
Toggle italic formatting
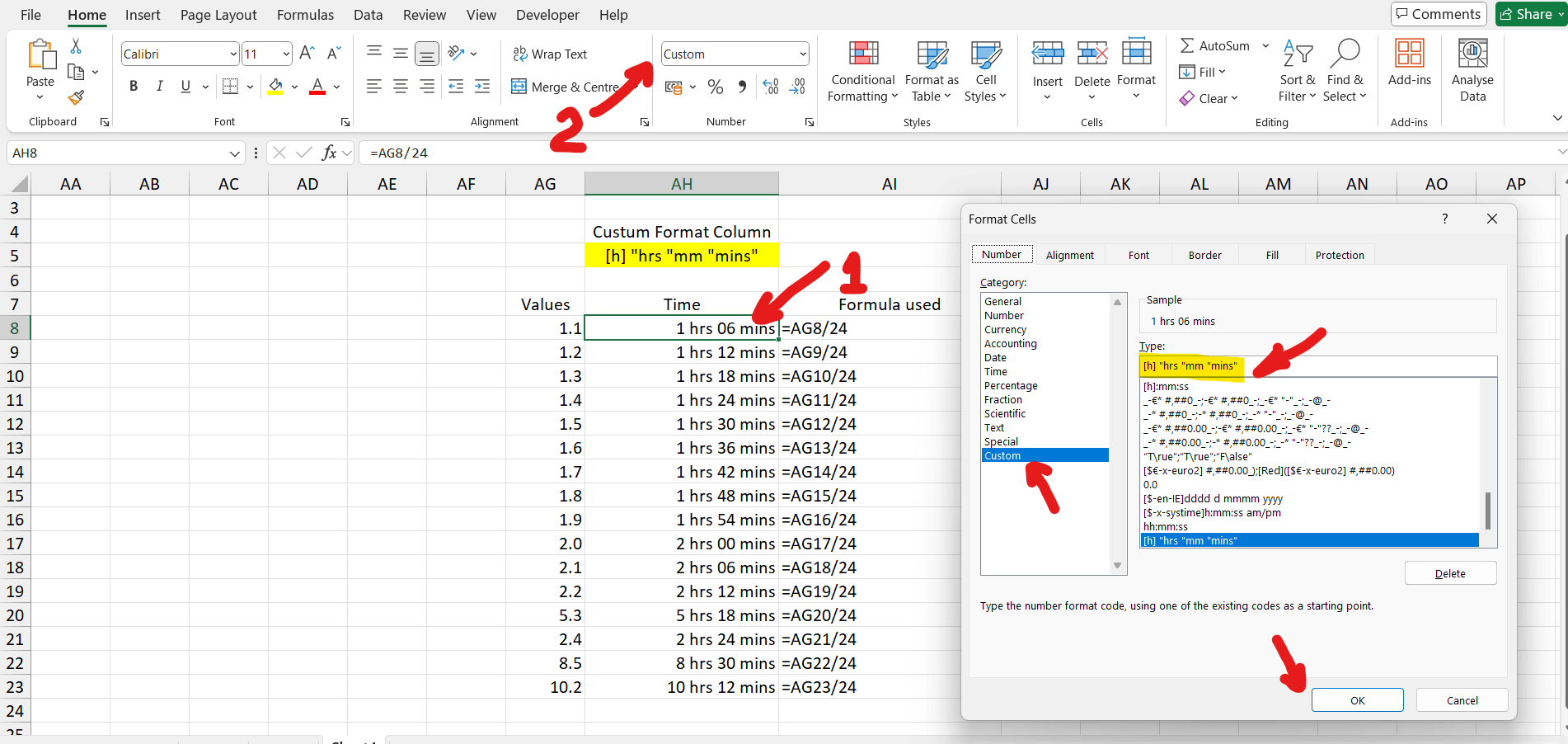(159, 85)
